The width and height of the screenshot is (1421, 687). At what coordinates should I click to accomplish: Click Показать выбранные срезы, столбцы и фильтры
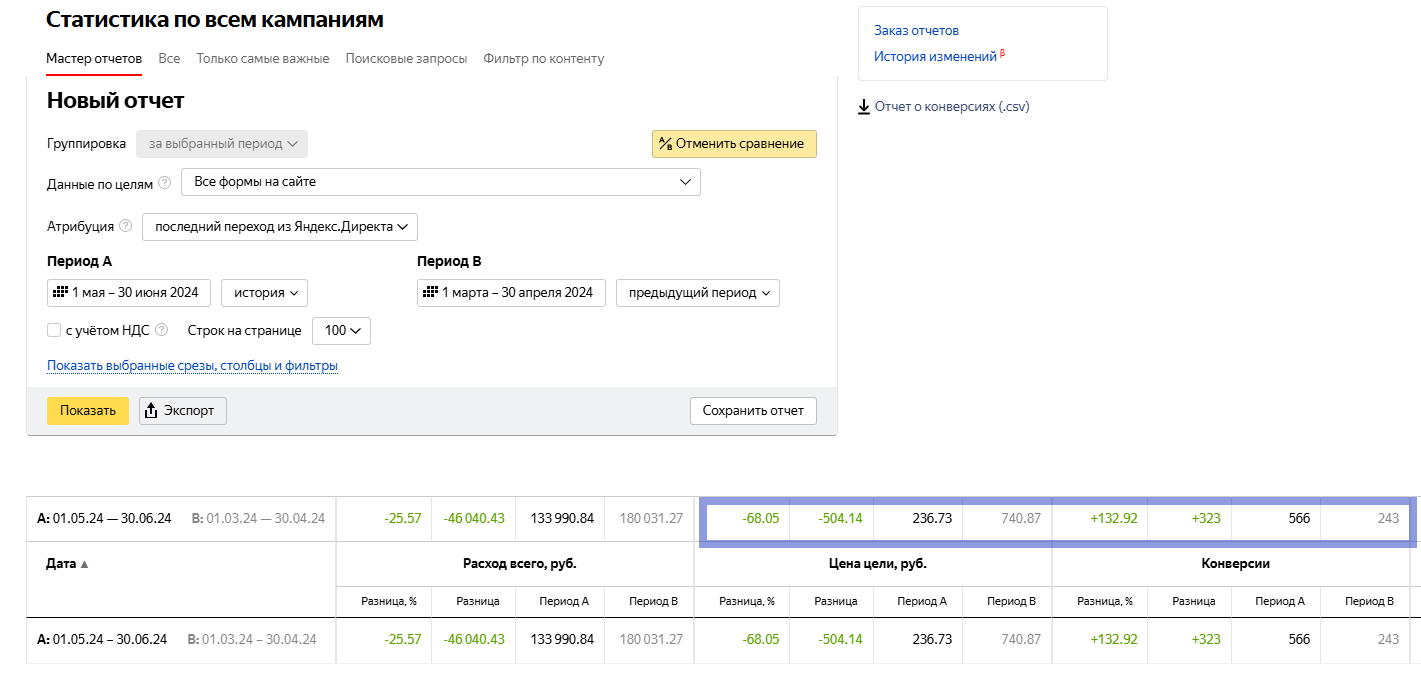coord(192,366)
